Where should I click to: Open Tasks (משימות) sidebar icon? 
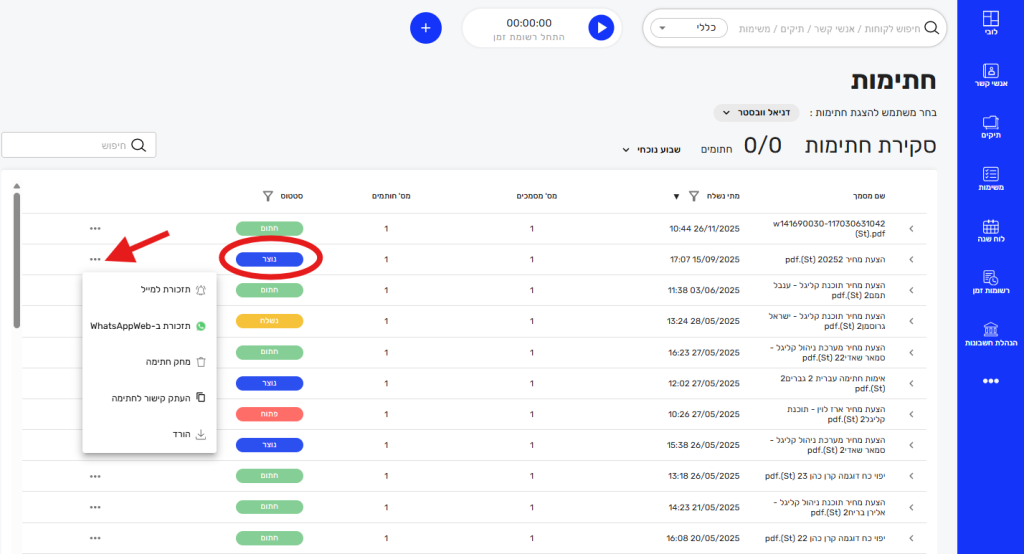[x=990, y=179]
